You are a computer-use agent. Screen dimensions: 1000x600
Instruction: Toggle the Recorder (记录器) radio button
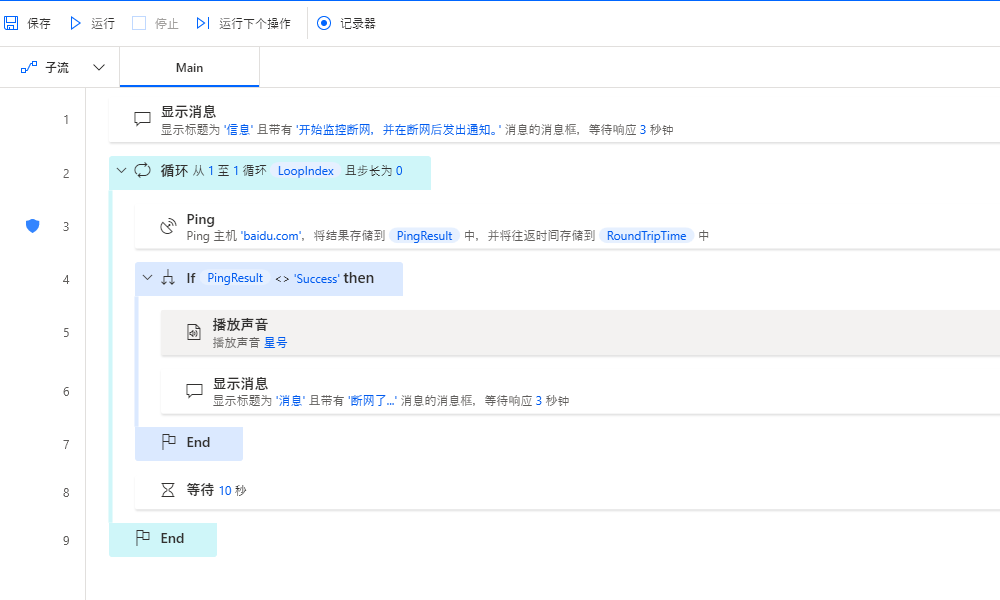324,23
